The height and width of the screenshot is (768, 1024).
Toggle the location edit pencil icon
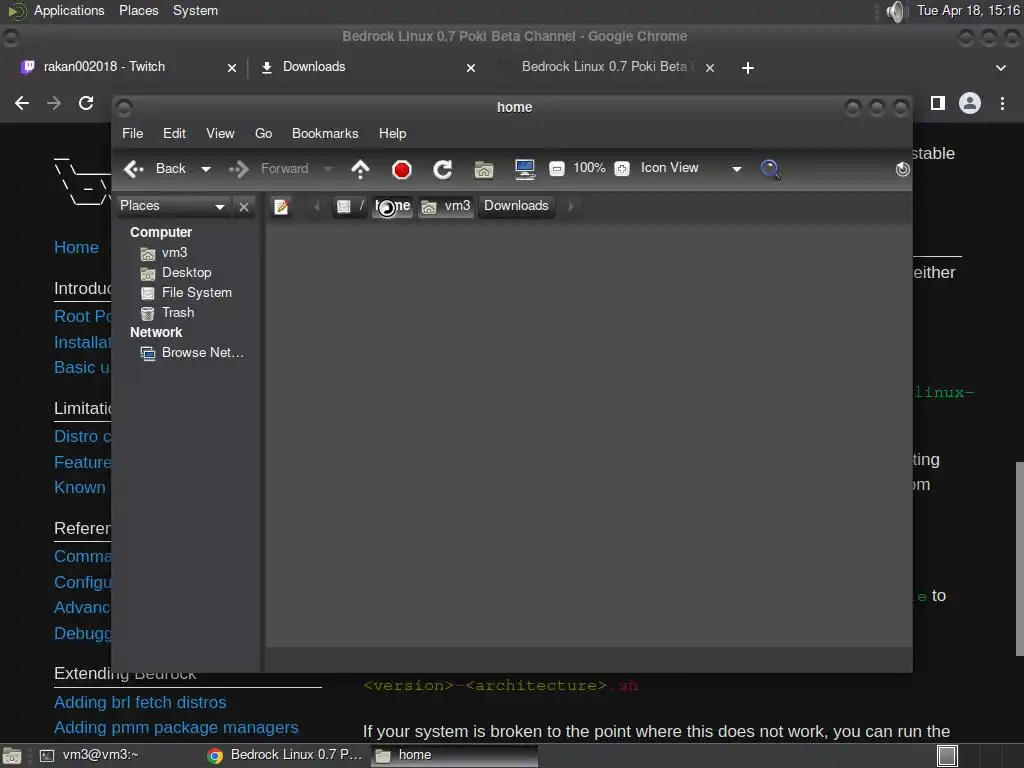coord(281,206)
